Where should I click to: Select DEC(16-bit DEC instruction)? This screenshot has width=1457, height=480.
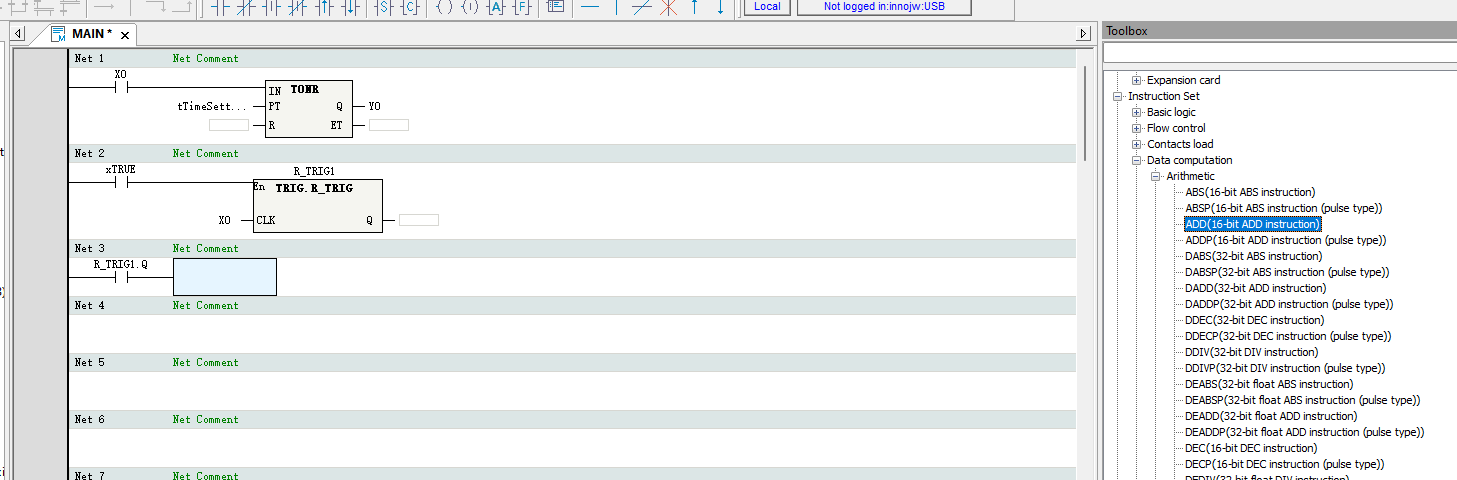pyautogui.click(x=1251, y=448)
